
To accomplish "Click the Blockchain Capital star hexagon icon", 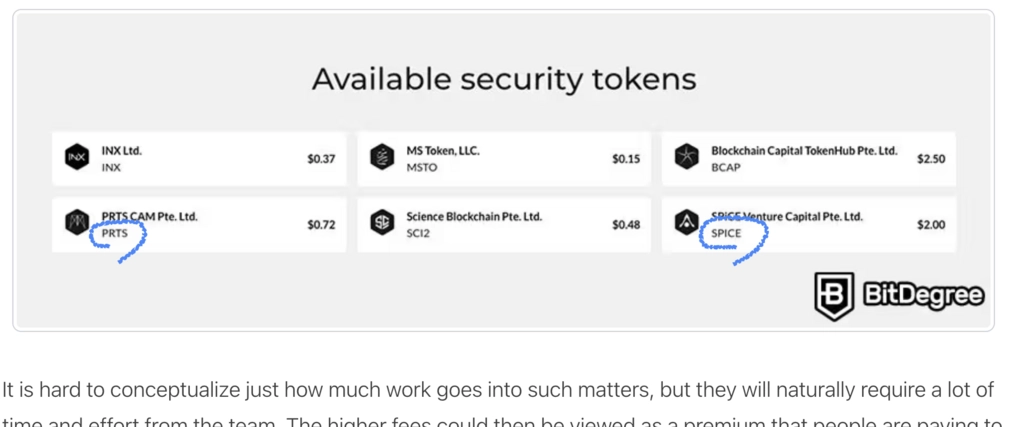I will click(x=686, y=158).
